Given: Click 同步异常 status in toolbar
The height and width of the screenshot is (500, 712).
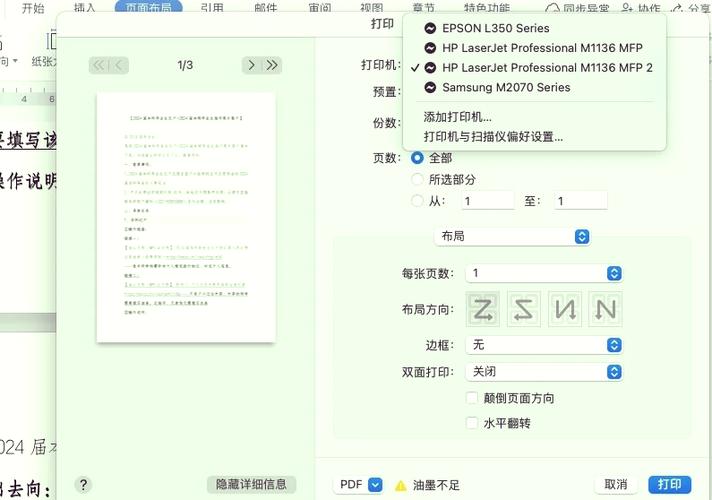Looking at the screenshot, I should [577, 8].
